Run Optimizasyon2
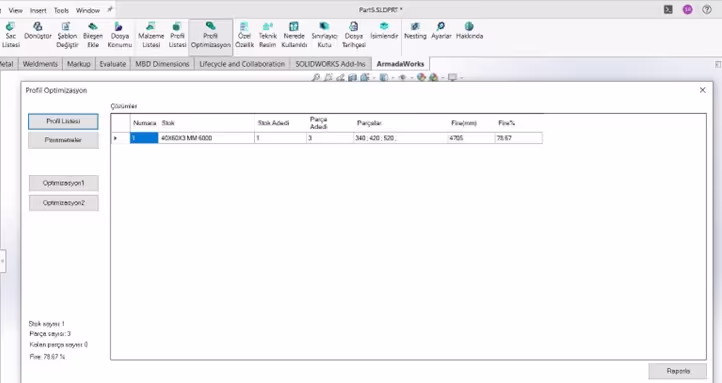This screenshot has width=722, height=383. pyautogui.click(x=64, y=203)
